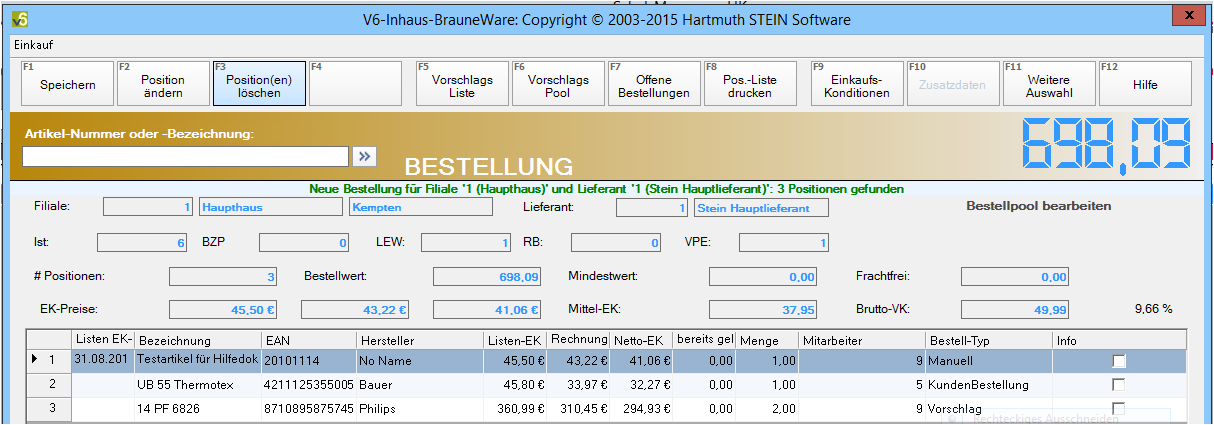Click the double-arrow search button beside article field
This screenshot has width=1214, height=425.
[363, 156]
